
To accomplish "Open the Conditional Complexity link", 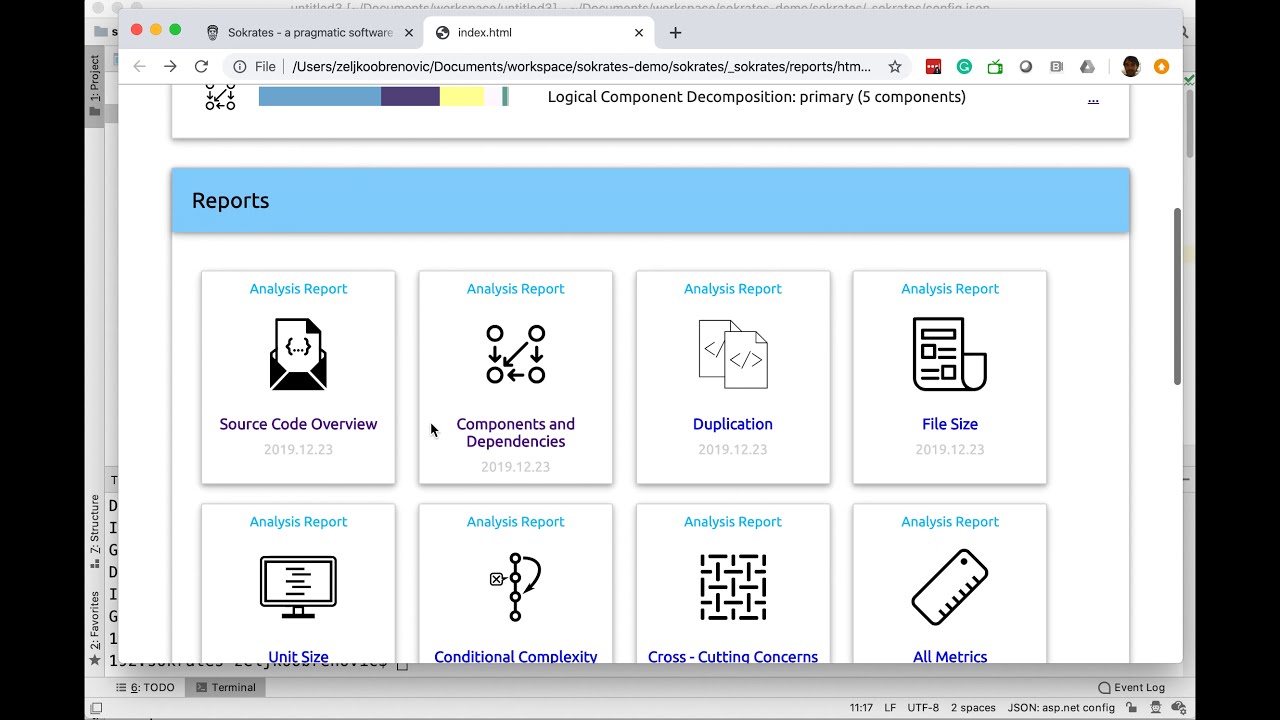I will [515, 657].
